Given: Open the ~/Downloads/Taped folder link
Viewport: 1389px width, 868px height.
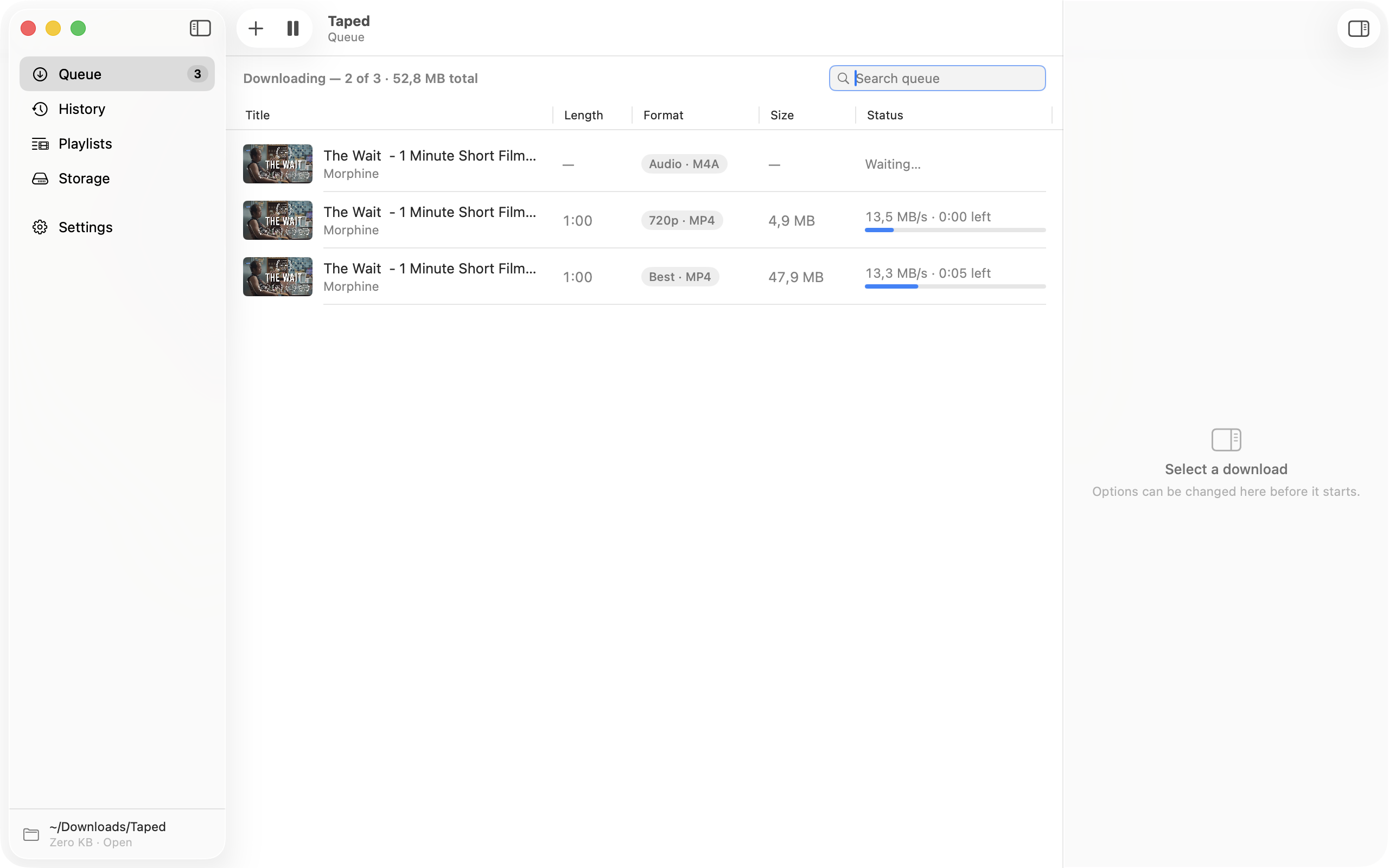Looking at the screenshot, I should 107,827.
